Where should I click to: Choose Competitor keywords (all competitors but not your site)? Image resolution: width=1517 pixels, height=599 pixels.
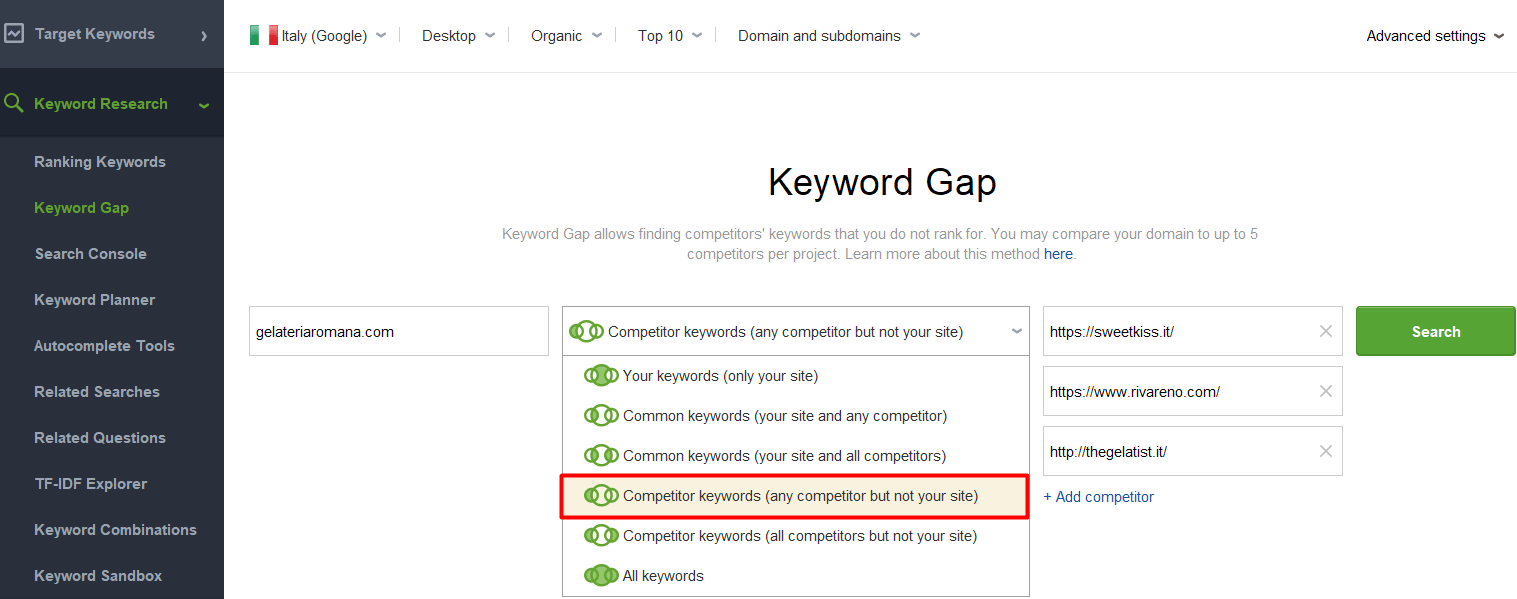[x=795, y=536]
